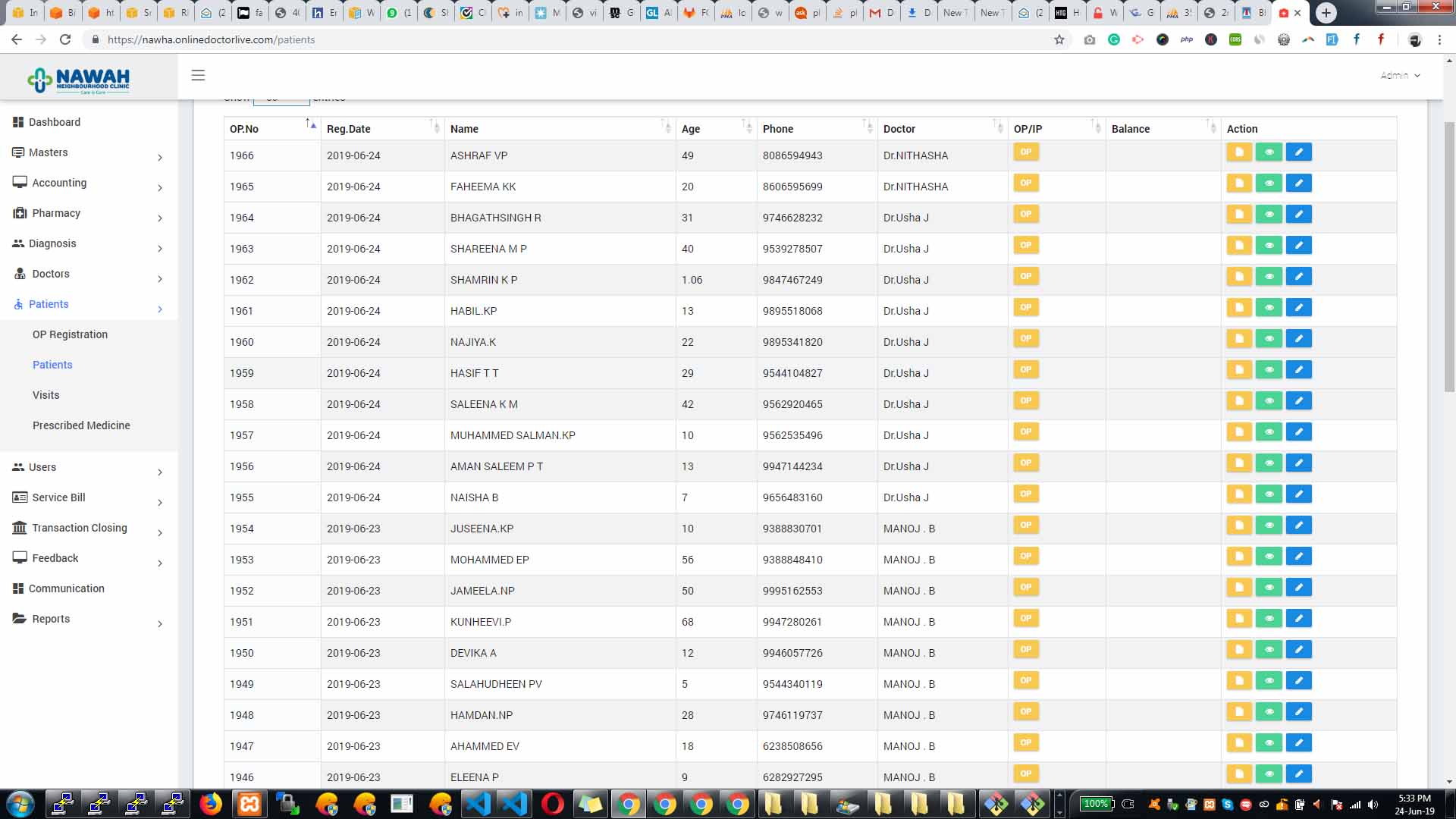Click the browser address bar
Image resolution: width=1456 pixels, height=819 pixels.
(569, 39)
